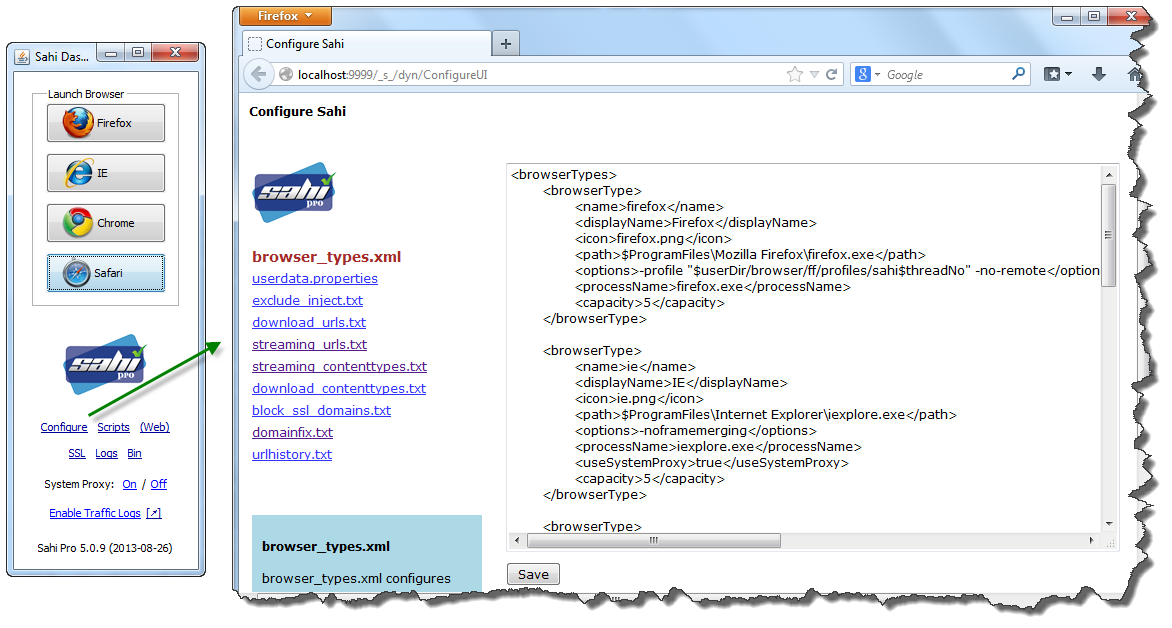The image size is (1172, 628).
Task: Open the bookmarks menu dropdown button
Action: [1058, 74]
